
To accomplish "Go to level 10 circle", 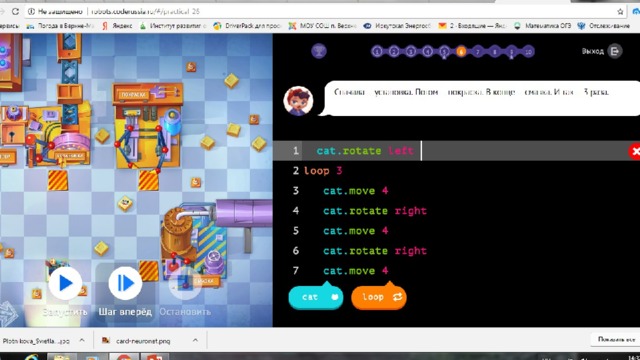I will [x=528, y=51].
